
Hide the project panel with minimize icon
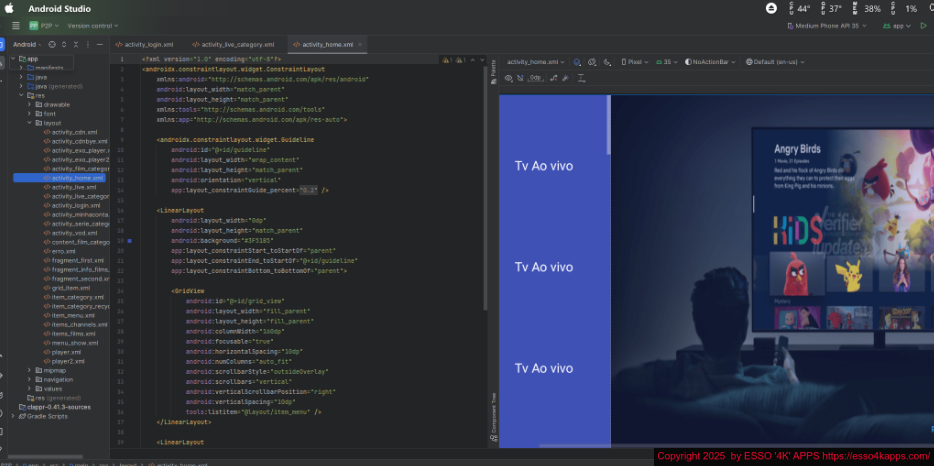coord(99,45)
